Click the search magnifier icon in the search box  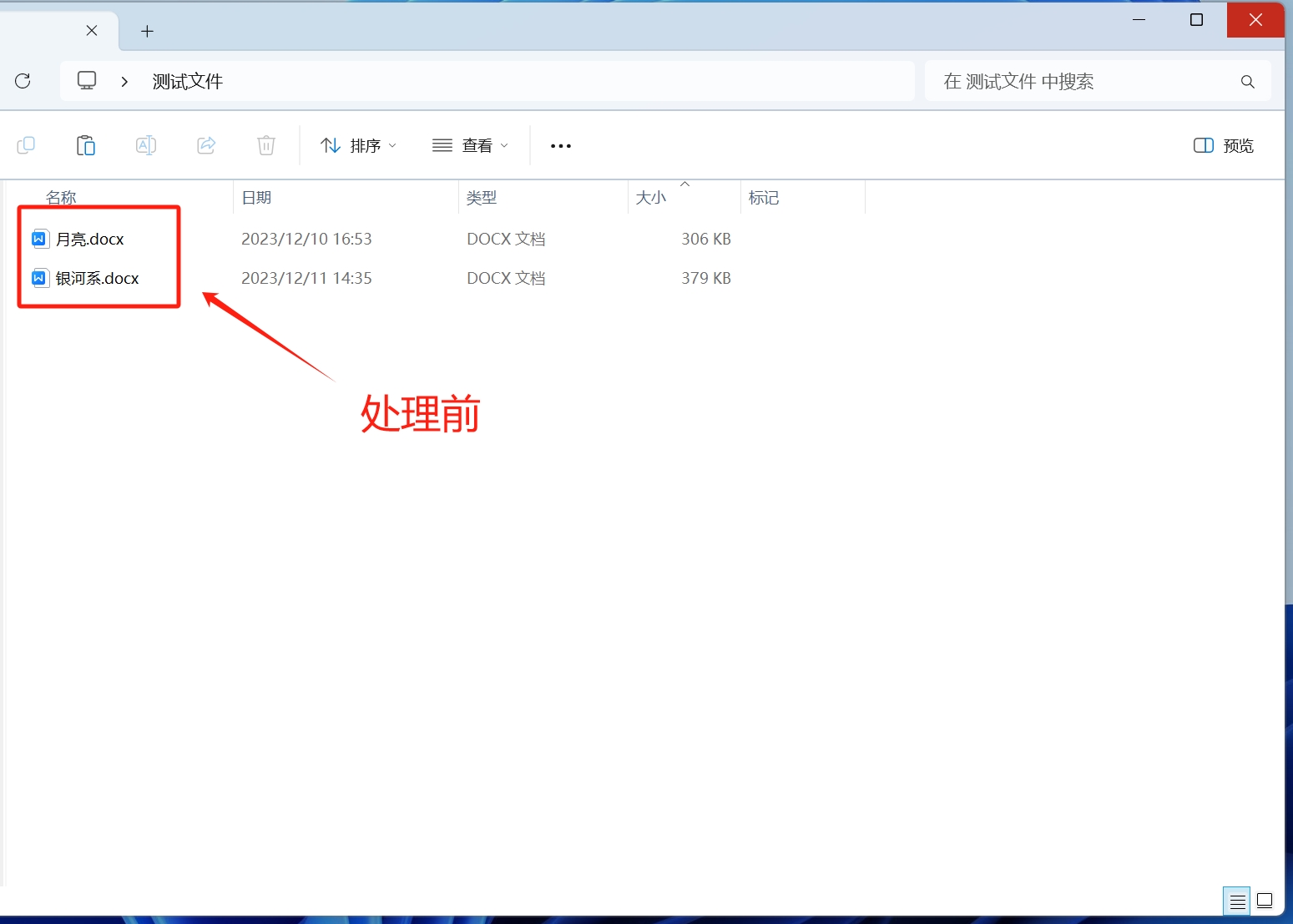1247,81
